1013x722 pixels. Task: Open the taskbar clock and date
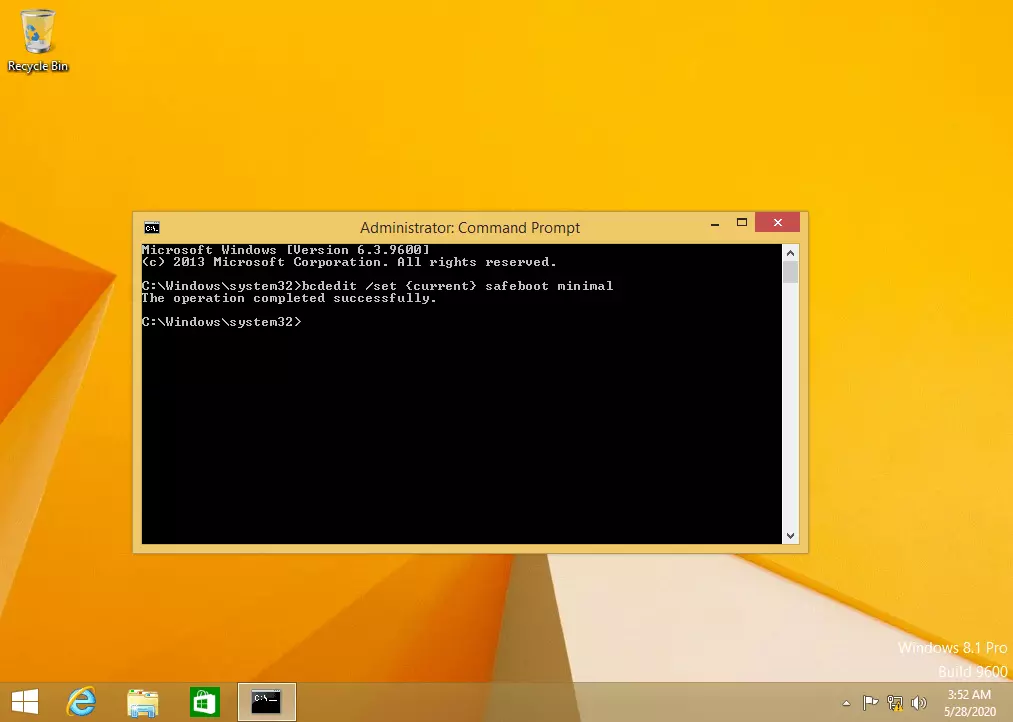pos(968,702)
